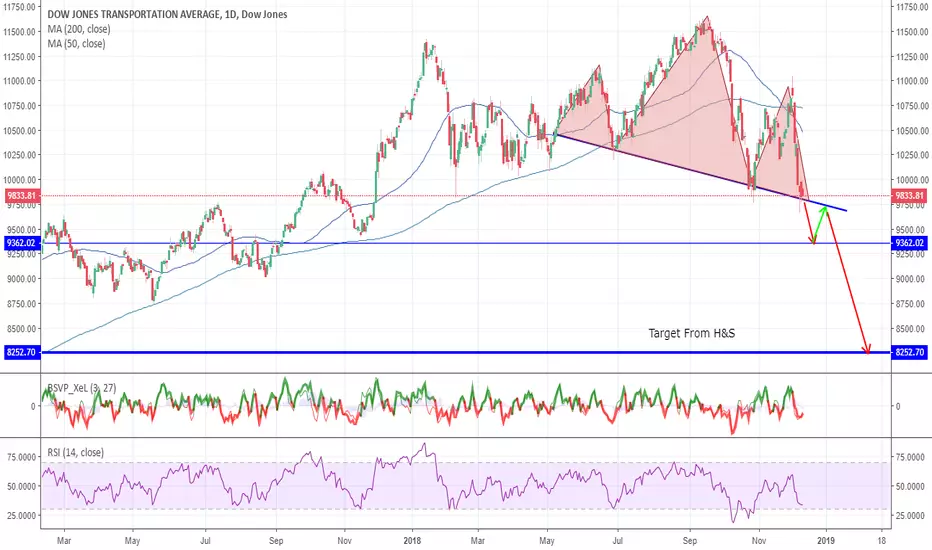The image size is (932, 550).
Task: Click the 'Target From H&S' annotation text
Action: click(x=691, y=333)
